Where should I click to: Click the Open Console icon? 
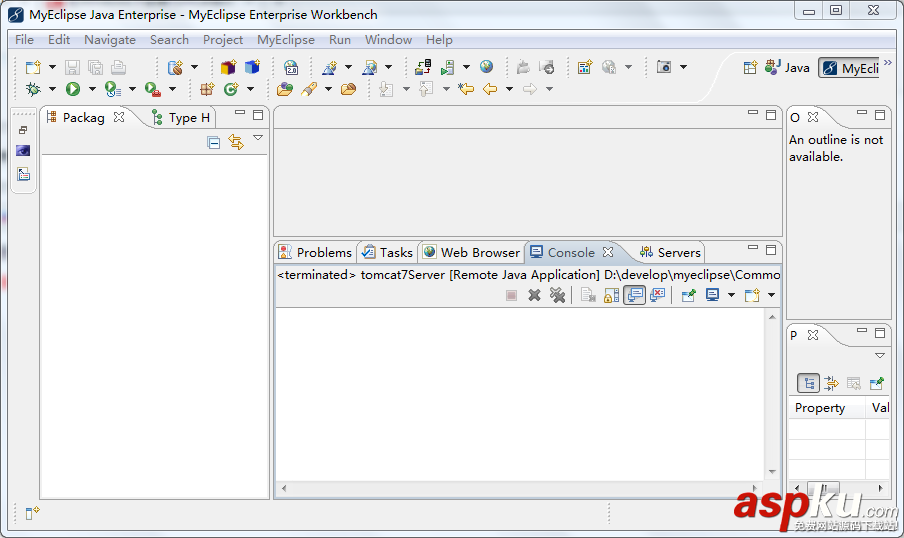tap(752, 295)
